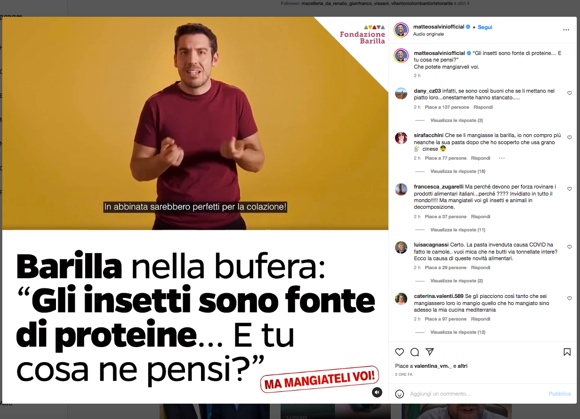This screenshot has width=580, height=419.
Task: Open the three-dot post options menu
Action: click(x=566, y=30)
